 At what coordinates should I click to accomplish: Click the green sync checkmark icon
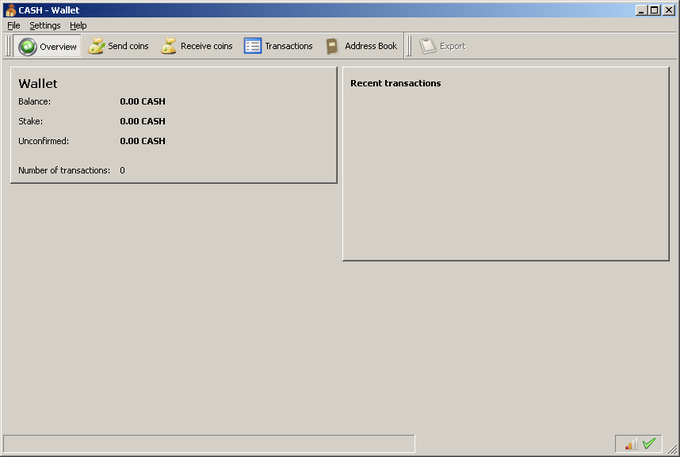coord(649,444)
